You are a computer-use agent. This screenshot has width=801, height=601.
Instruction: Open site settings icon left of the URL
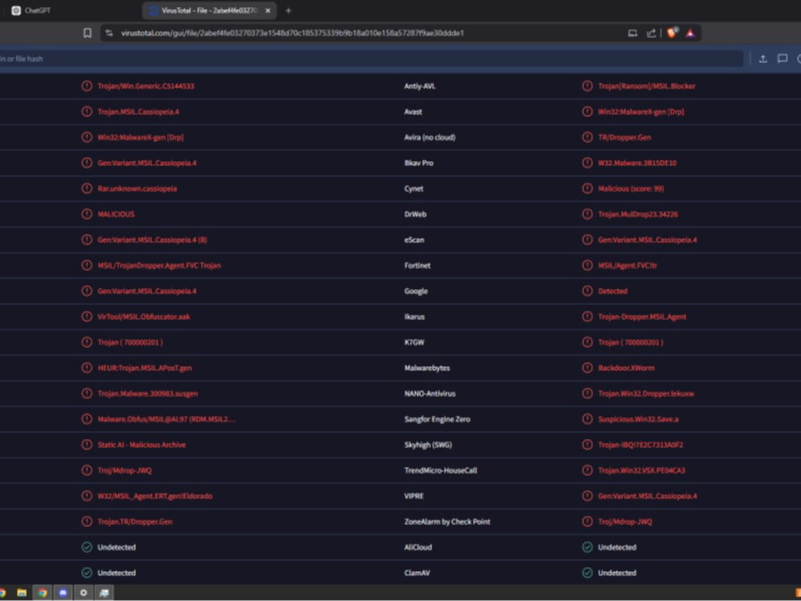pyautogui.click(x=109, y=33)
